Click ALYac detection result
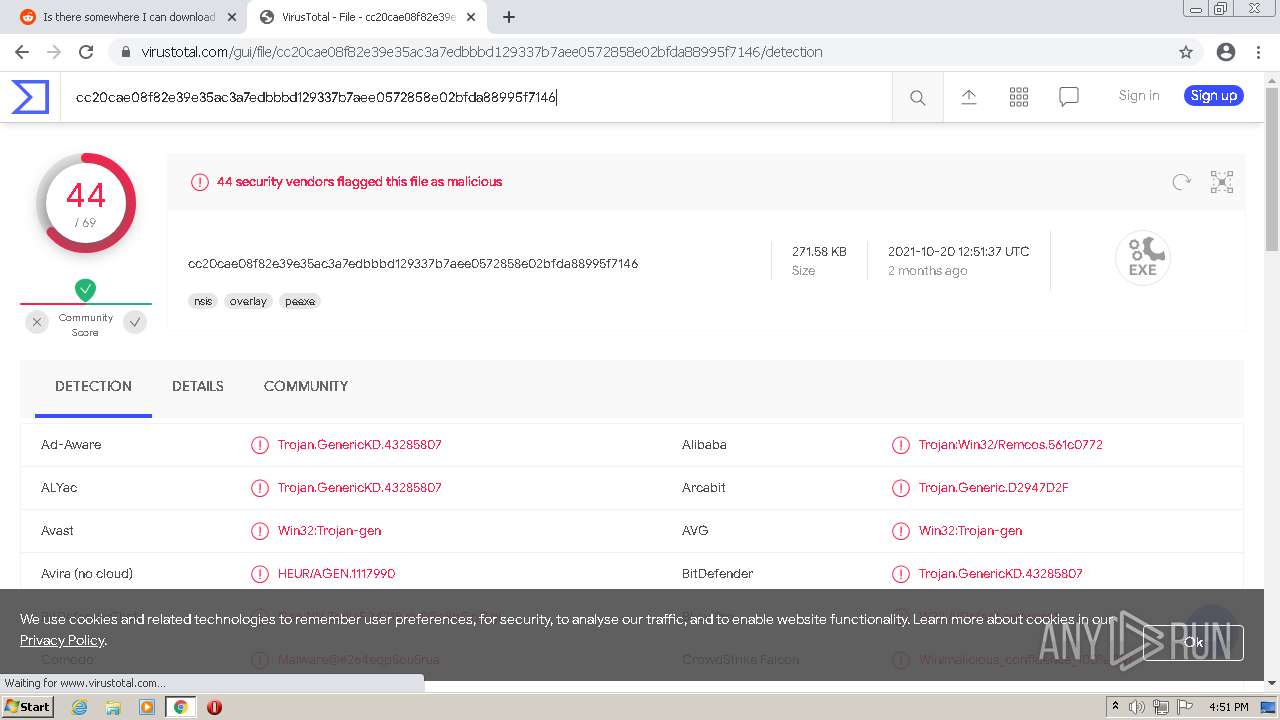 (360, 488)
